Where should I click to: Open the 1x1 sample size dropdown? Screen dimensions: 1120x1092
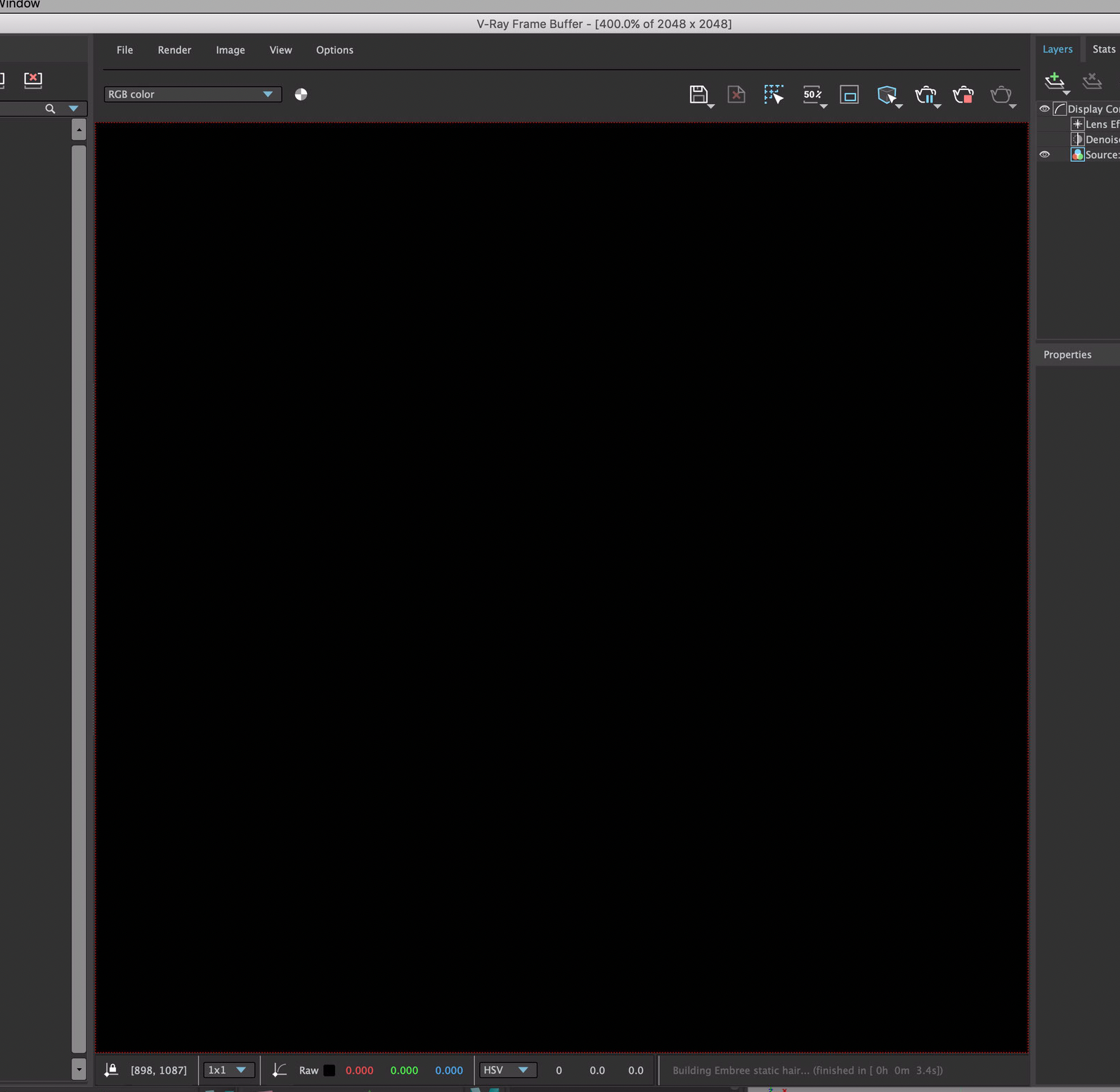[x=228, y=1070]
